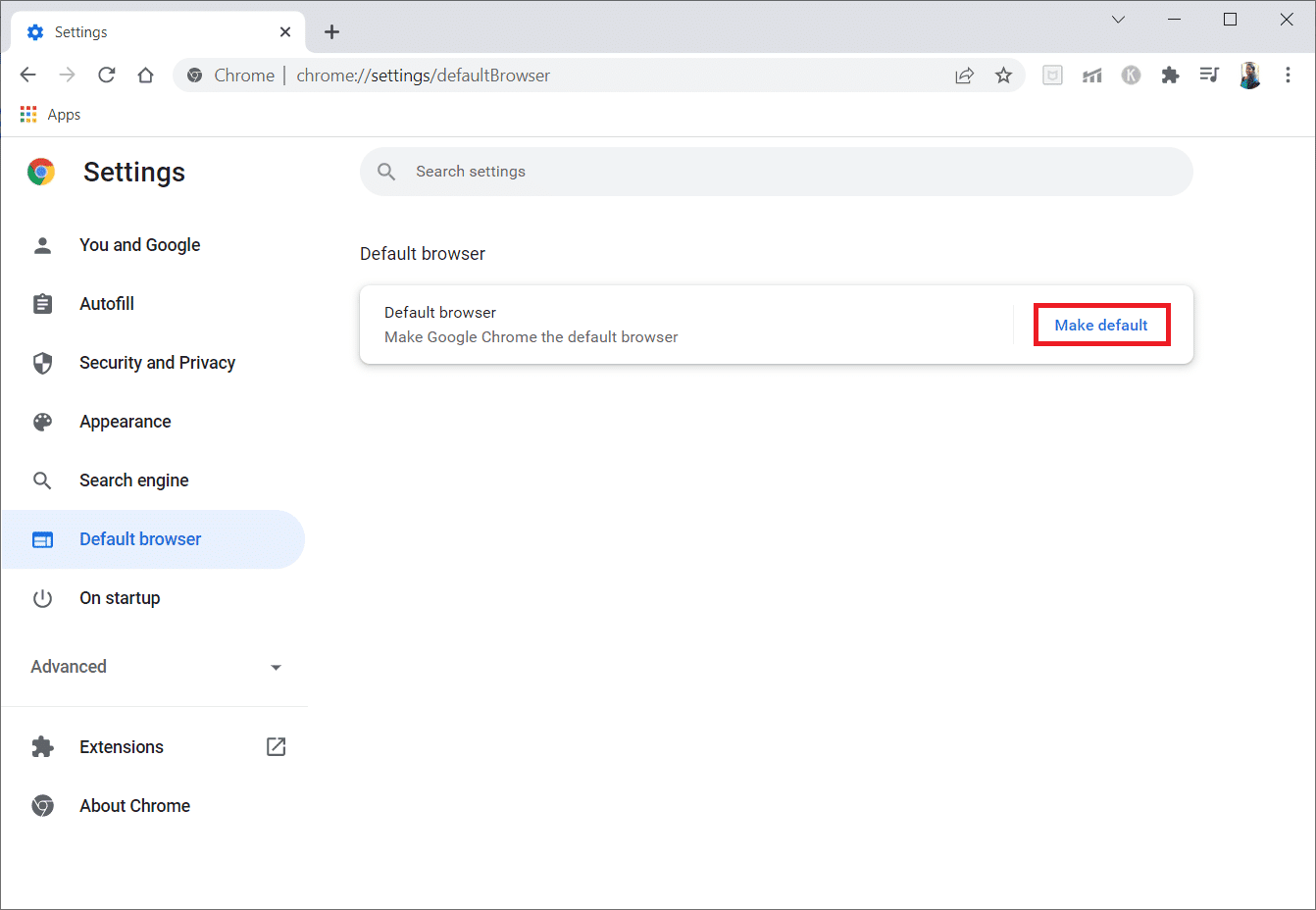Click the Make default button

click(1100, 325)
